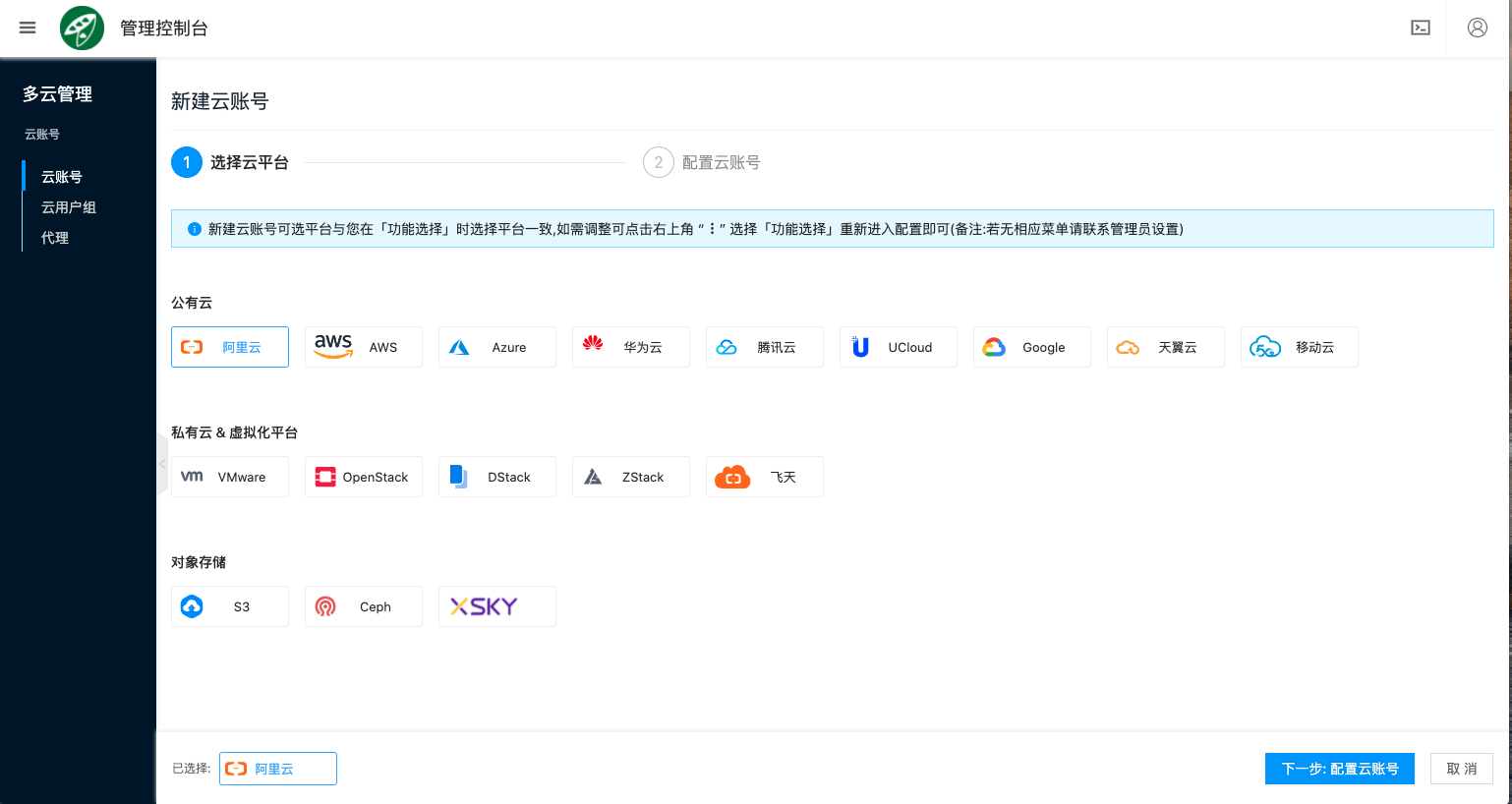Image resolution: width=1512 pixels, height=804 pixels.
Task: Select the already-chosen 阿里云 platform tile
Action: point(229,347)
